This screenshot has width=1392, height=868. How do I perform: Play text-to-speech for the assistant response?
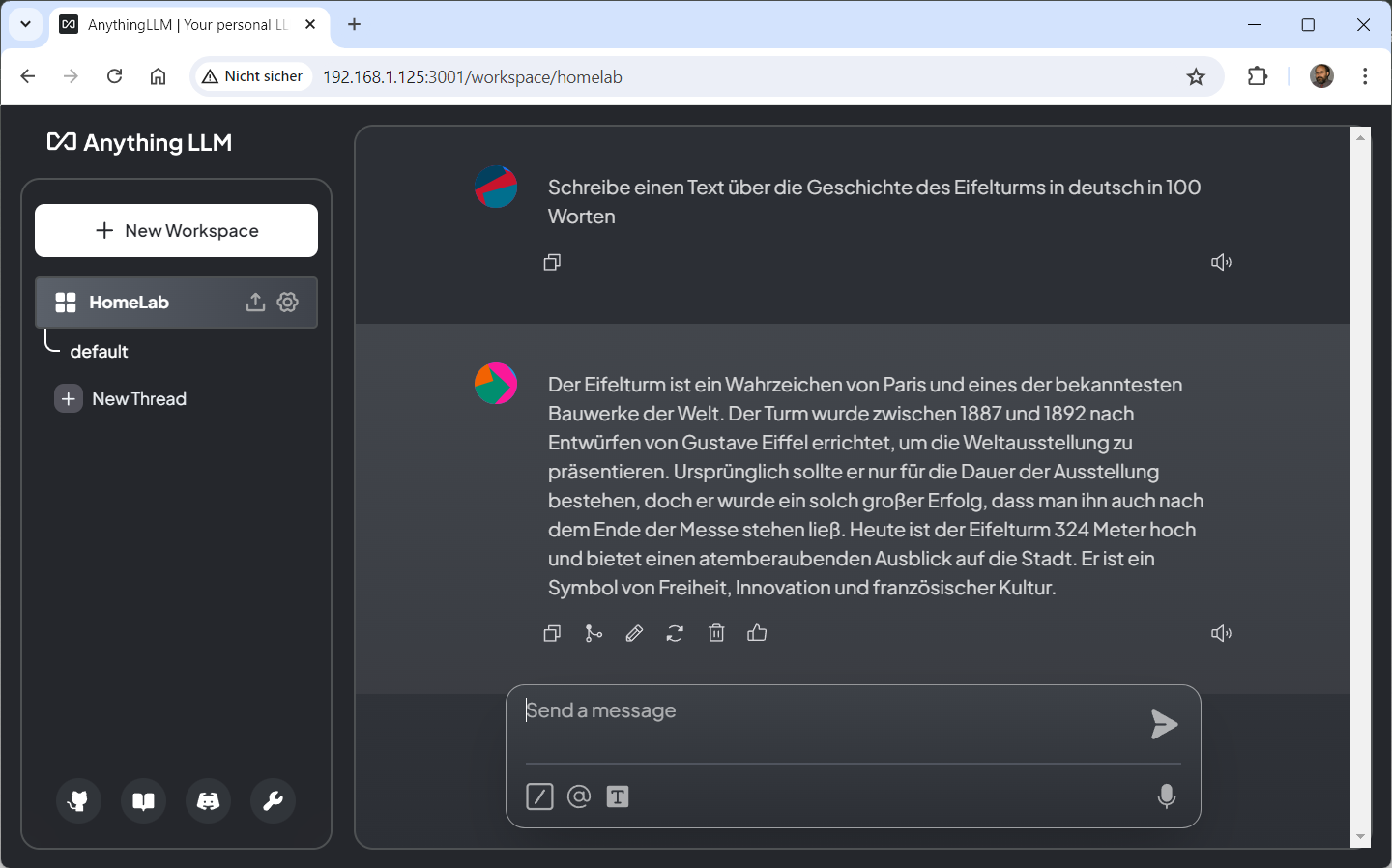[x=1221, y=633]
